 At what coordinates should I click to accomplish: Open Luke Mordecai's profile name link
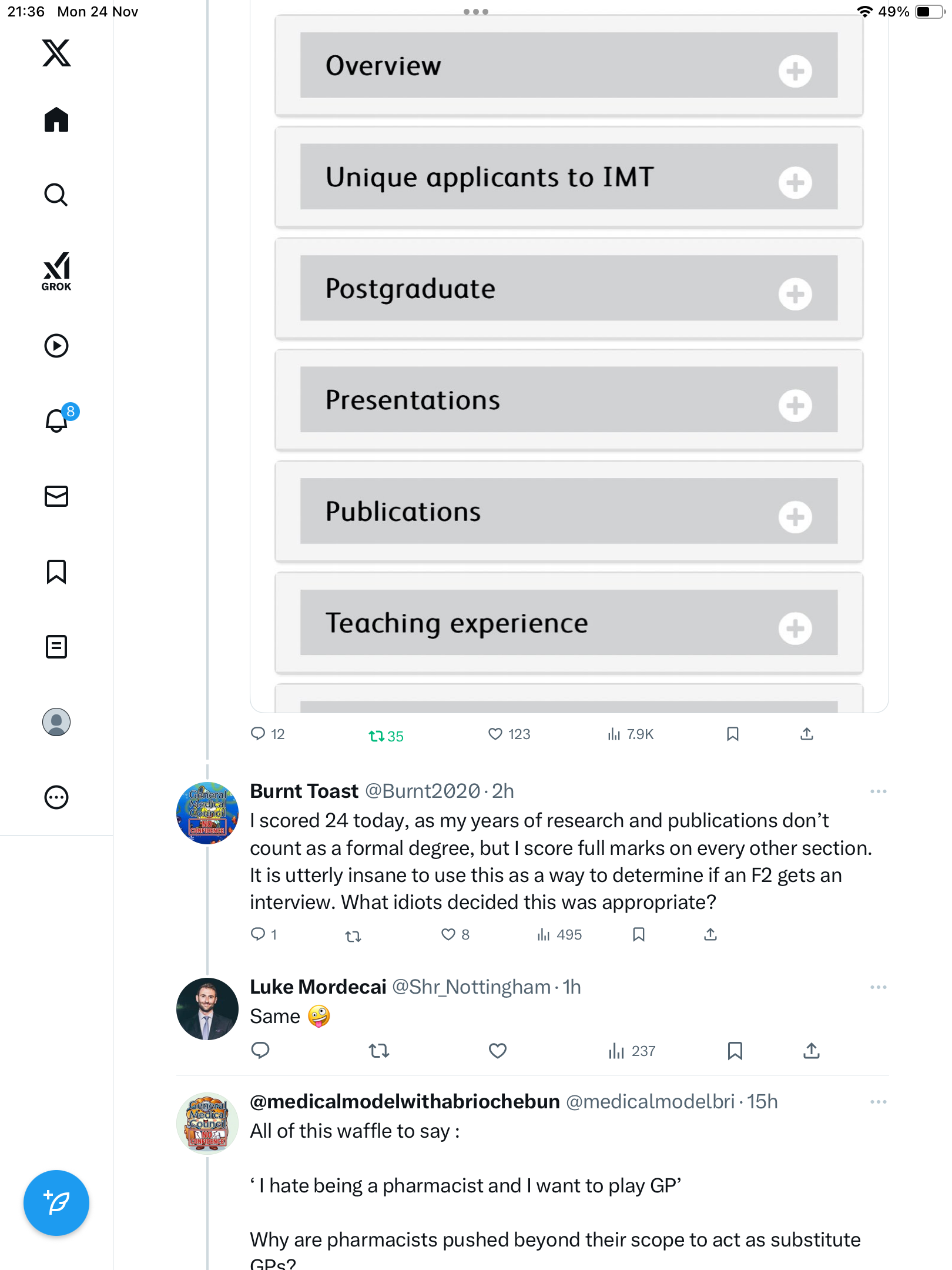coord(318,987)
